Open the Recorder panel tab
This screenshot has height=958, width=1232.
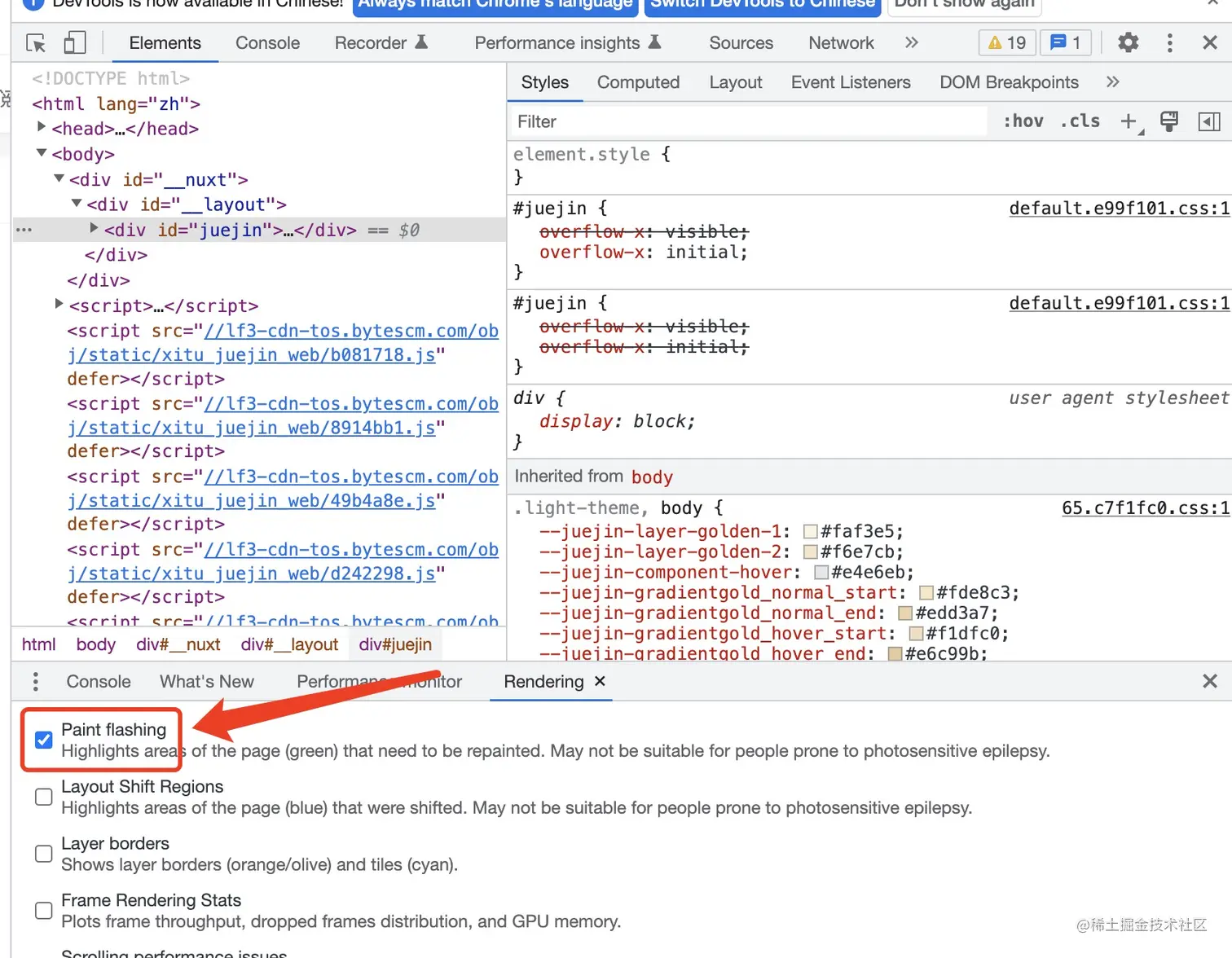click(381, 42)
